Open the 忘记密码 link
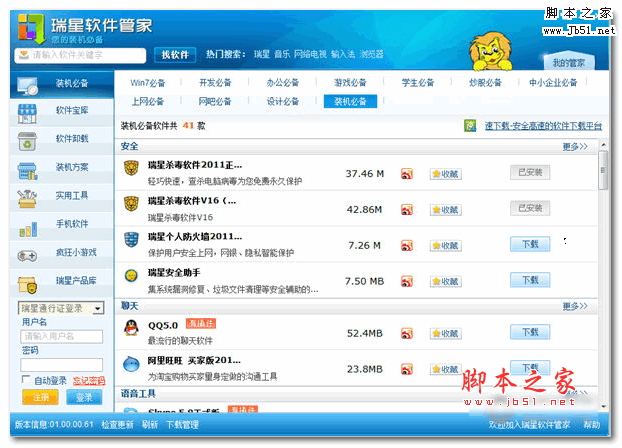622x448 pixels. pyautogui.click(x=89, y=381)
